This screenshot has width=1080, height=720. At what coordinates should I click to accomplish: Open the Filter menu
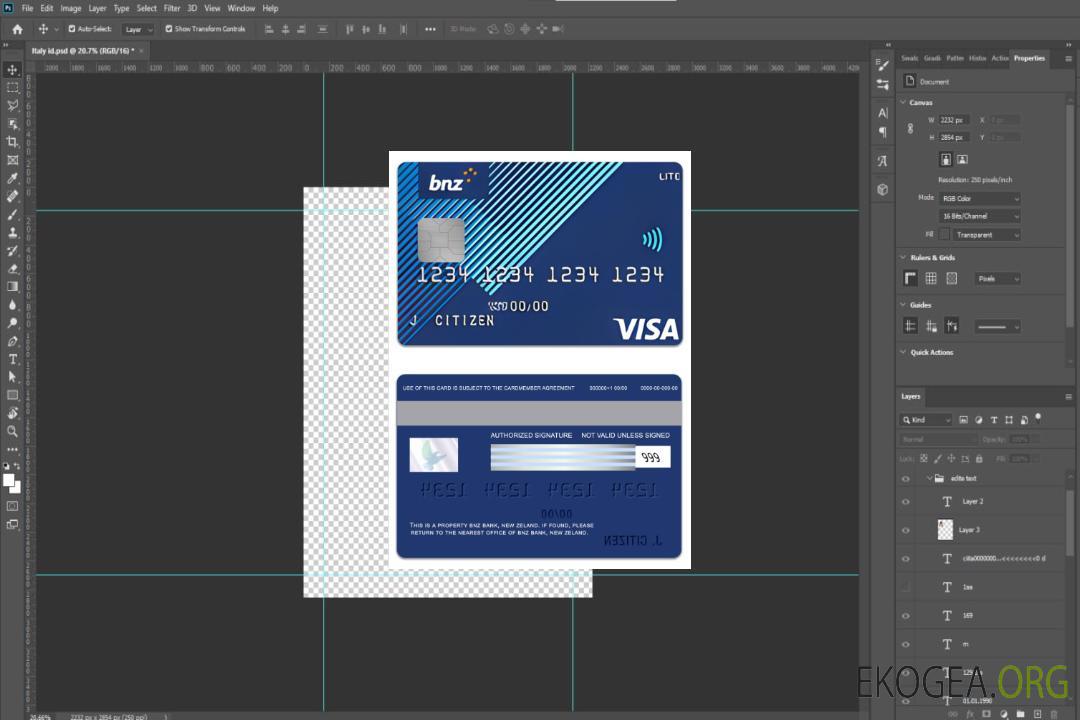[172, 8]
